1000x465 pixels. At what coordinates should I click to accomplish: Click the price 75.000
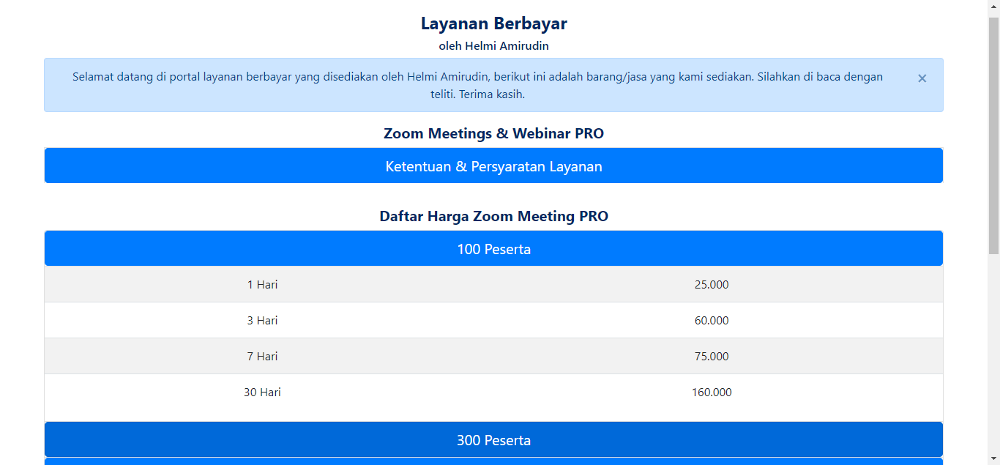click(712, 356)
